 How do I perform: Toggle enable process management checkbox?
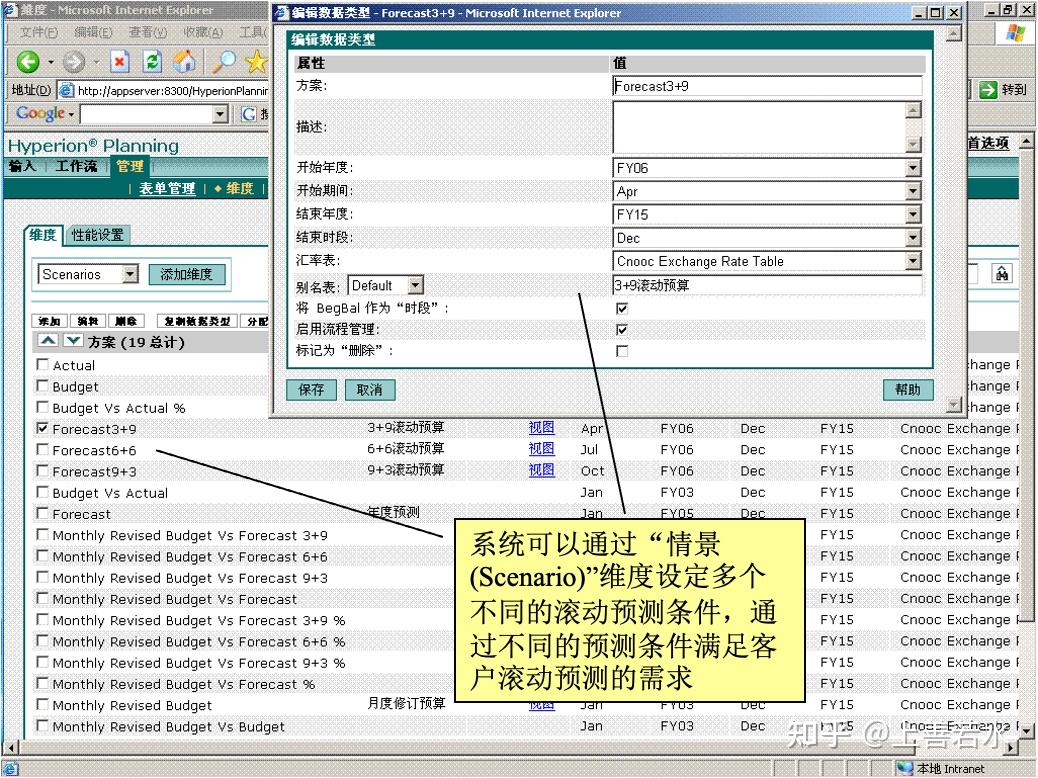(622, 330)
